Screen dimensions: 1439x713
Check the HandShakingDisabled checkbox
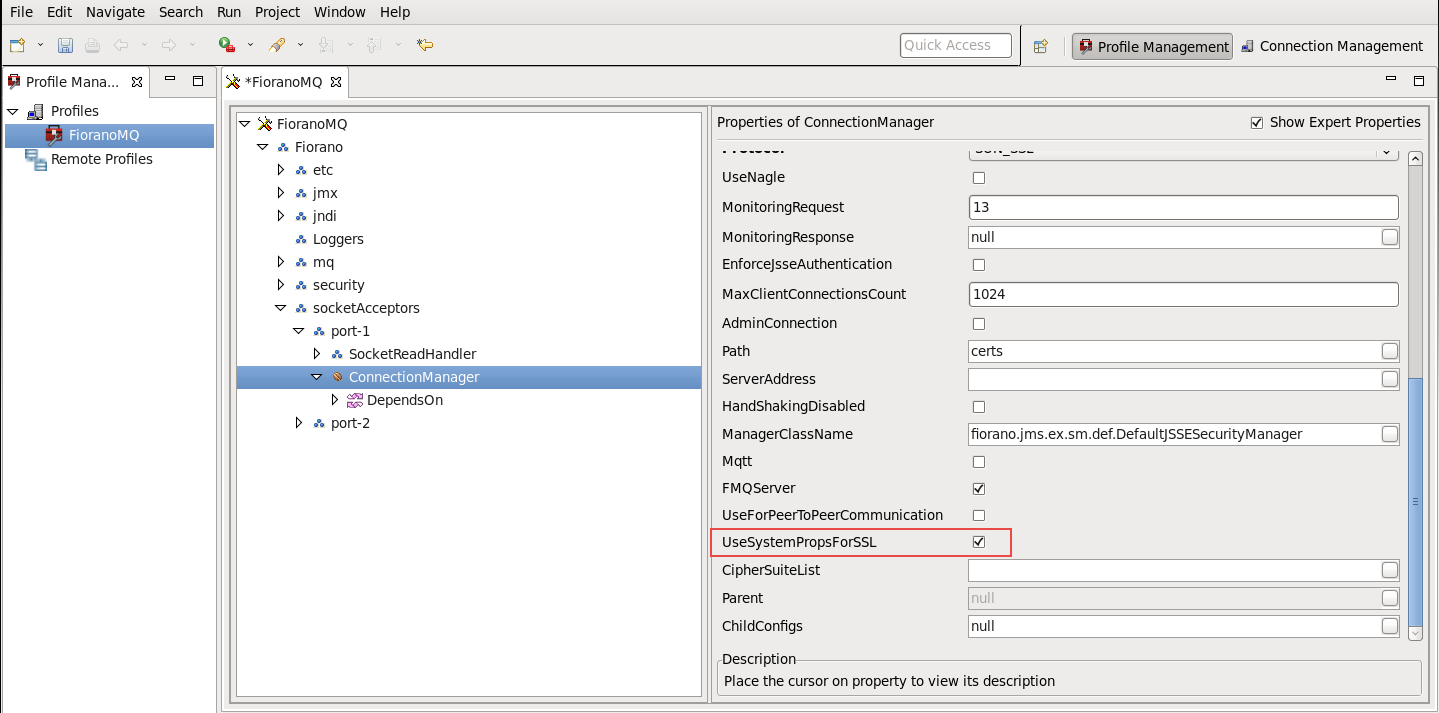pos(979,407)
